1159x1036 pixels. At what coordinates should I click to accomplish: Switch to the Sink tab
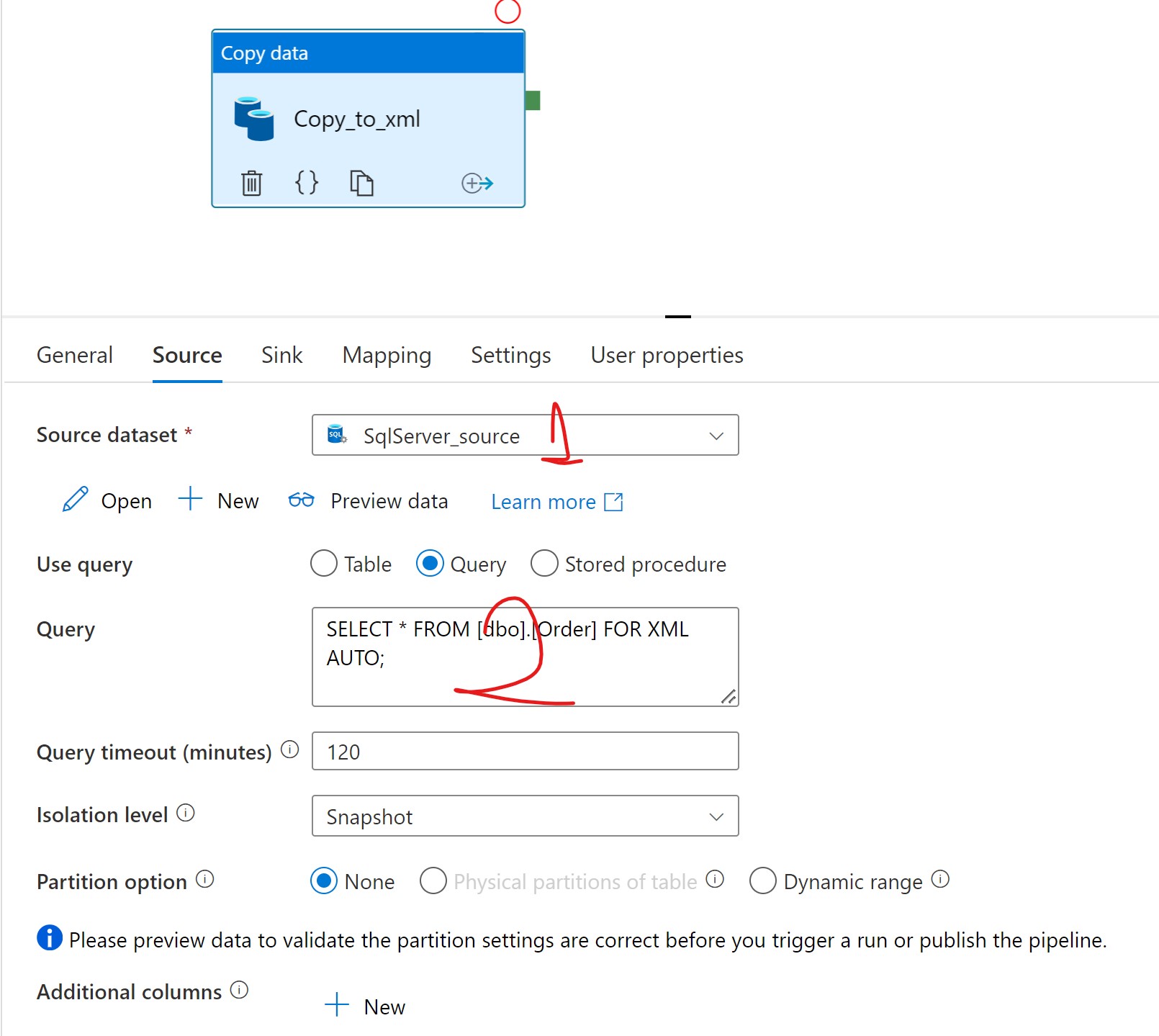[x=281, y=355]
